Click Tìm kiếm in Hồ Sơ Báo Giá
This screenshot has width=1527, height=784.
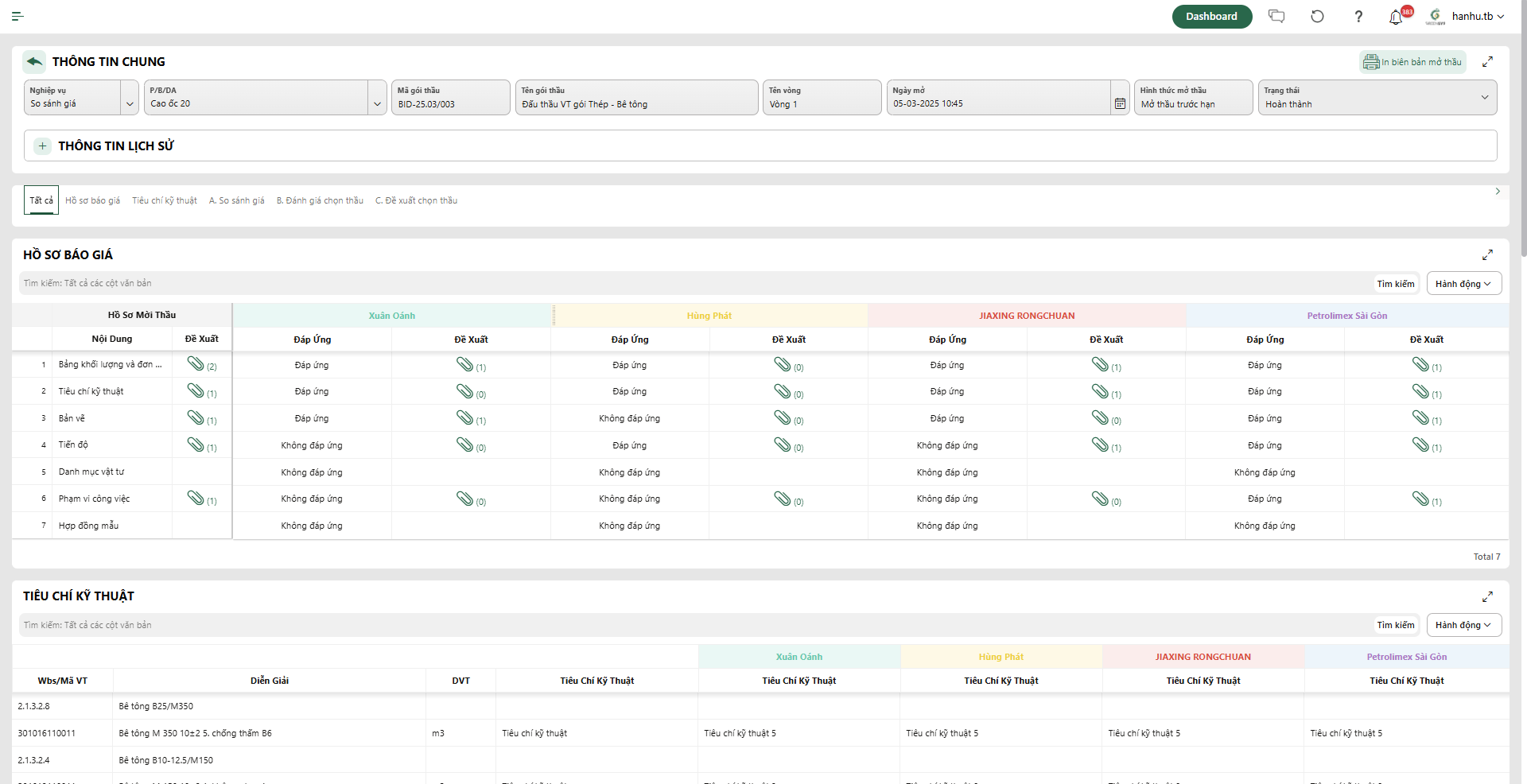pyautogui.click(x=1396, y=284)
